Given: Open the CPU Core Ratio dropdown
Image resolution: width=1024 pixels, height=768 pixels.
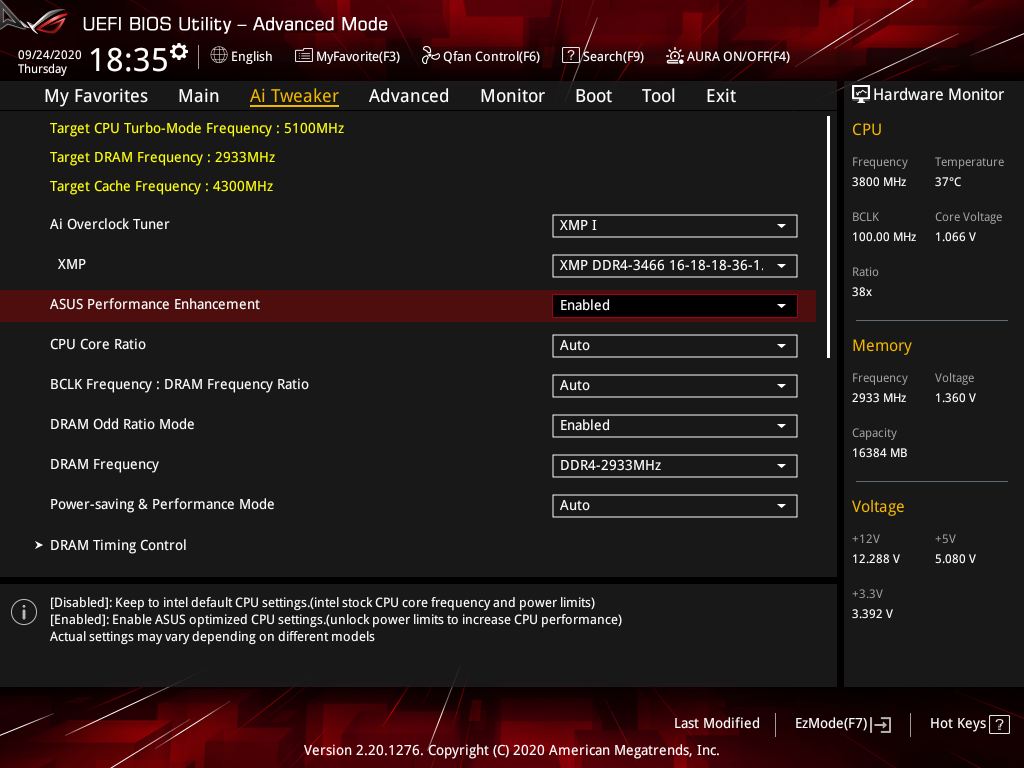Looking at the screenshot, I should tap(675, 345).
